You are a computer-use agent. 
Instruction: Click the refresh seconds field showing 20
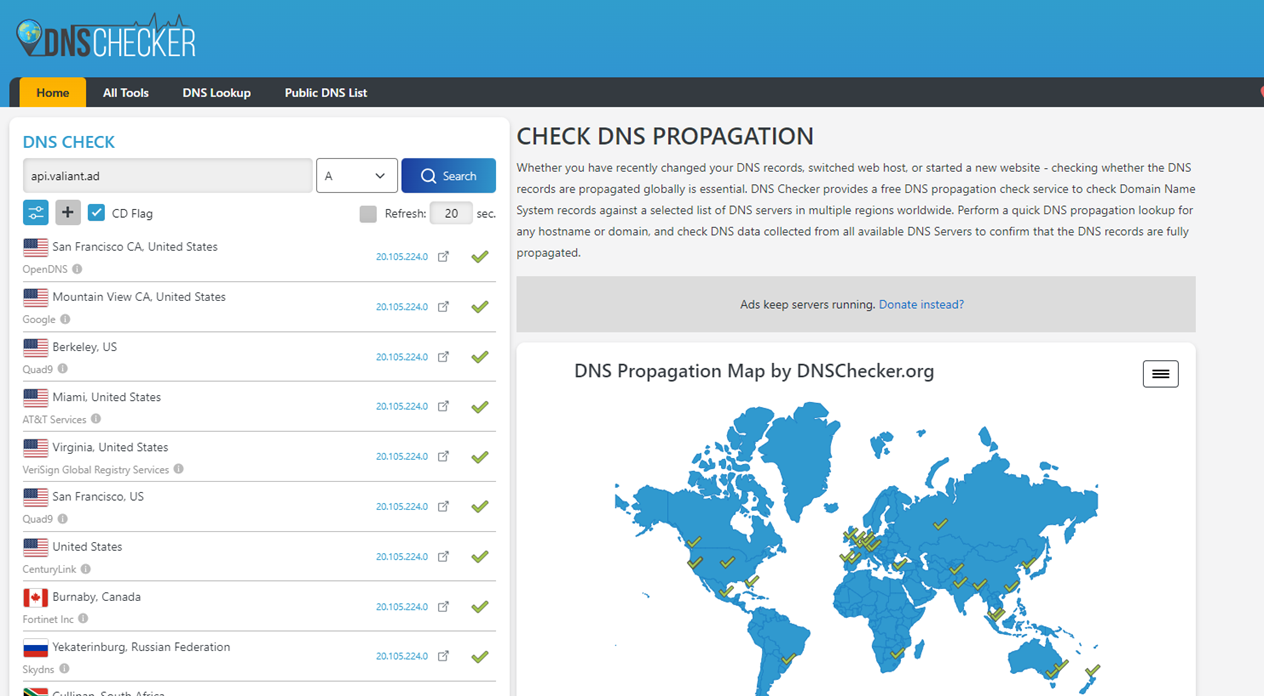click(451, 213)
